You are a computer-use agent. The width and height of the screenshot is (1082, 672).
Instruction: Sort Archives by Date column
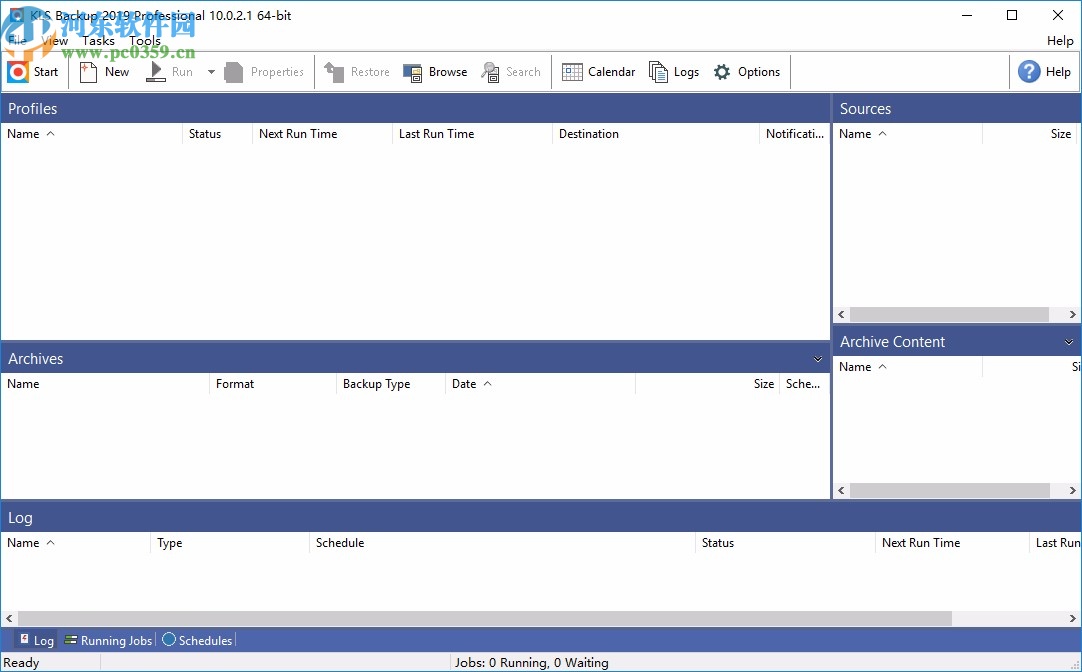(540, 384)
